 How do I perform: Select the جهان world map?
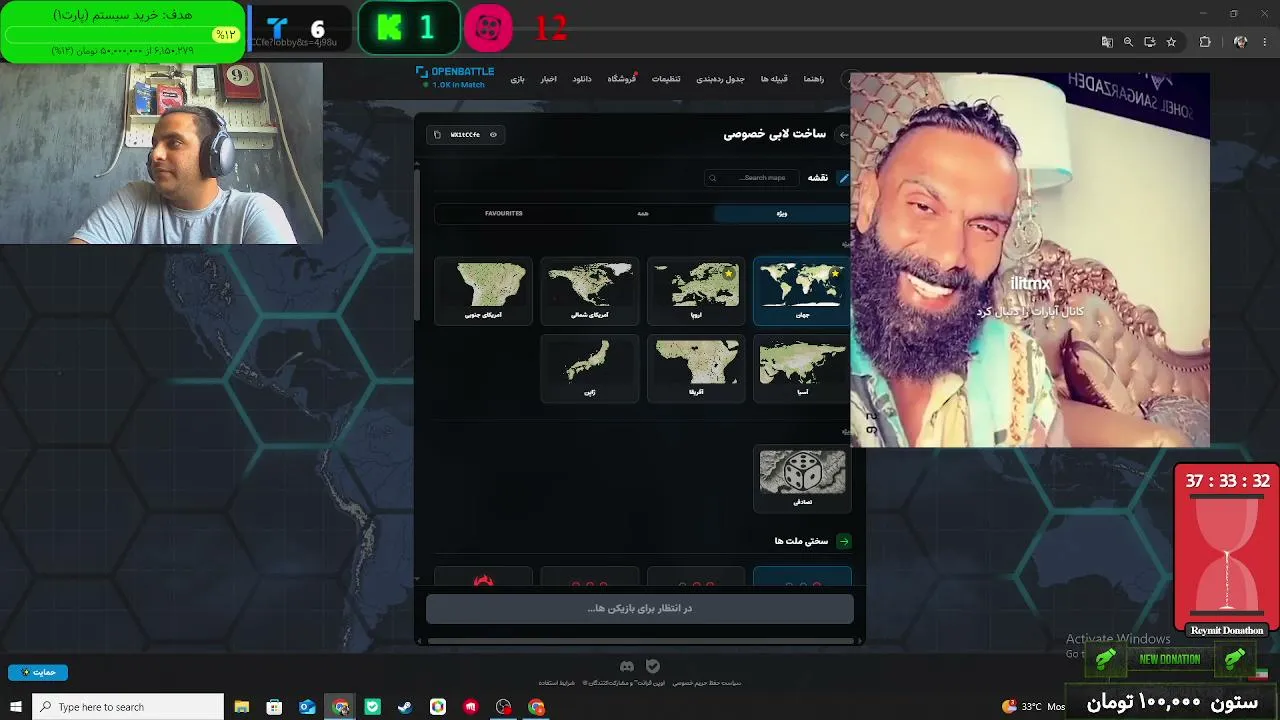pyautogui.click(x=802, y=291)
